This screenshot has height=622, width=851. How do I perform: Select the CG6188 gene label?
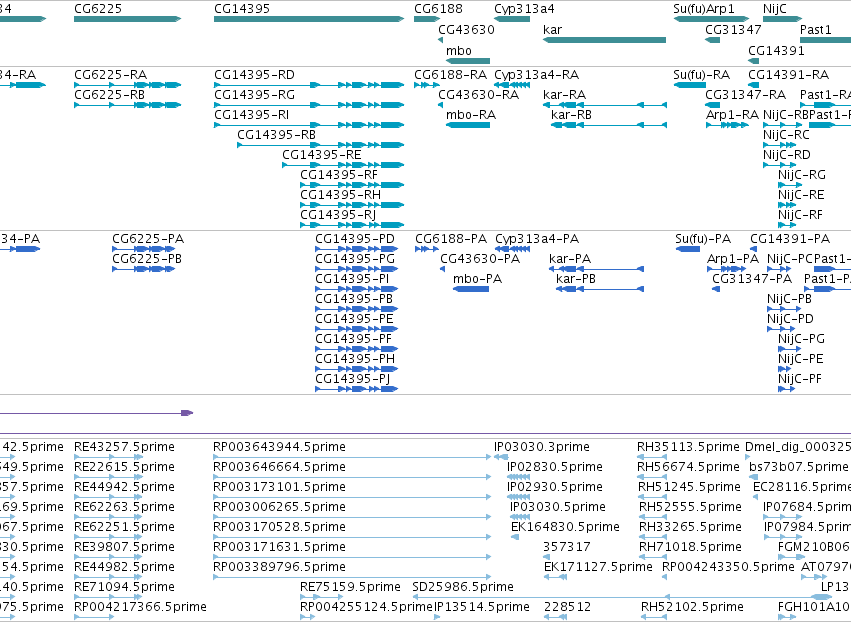click(x=439, y=9)
